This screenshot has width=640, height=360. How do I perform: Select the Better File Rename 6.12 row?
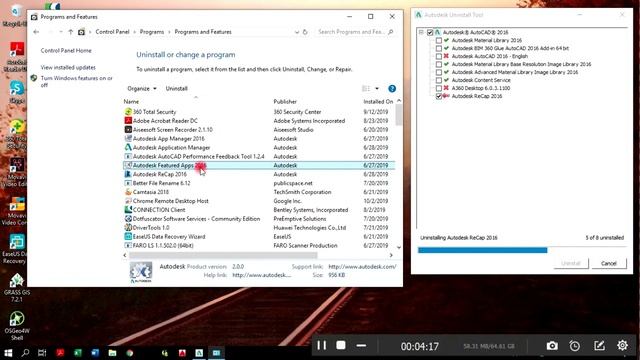(x=258, y=183)
